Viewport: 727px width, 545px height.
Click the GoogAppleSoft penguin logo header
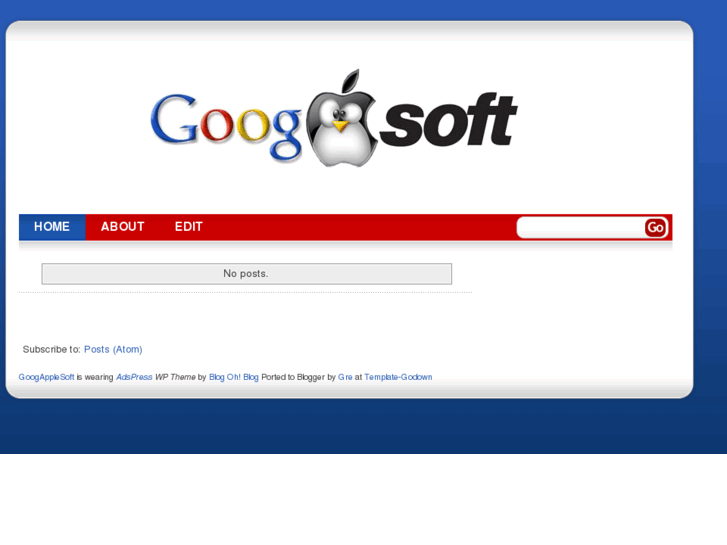(333, 119)
